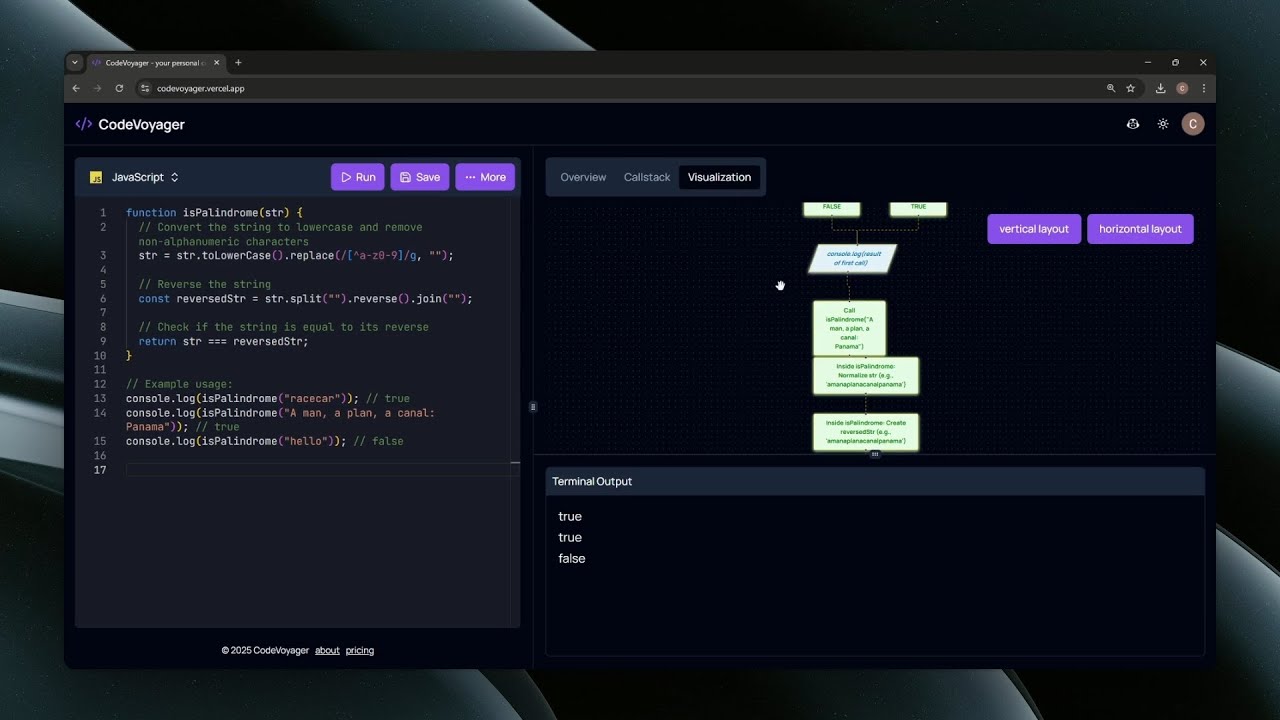
Task: Open the user avatar in app header
Action: pos(1192,124)
